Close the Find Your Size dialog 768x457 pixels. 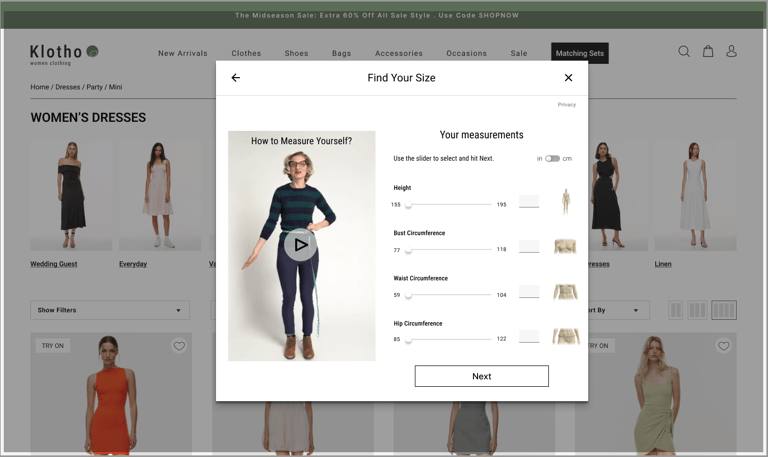point(568,77)
